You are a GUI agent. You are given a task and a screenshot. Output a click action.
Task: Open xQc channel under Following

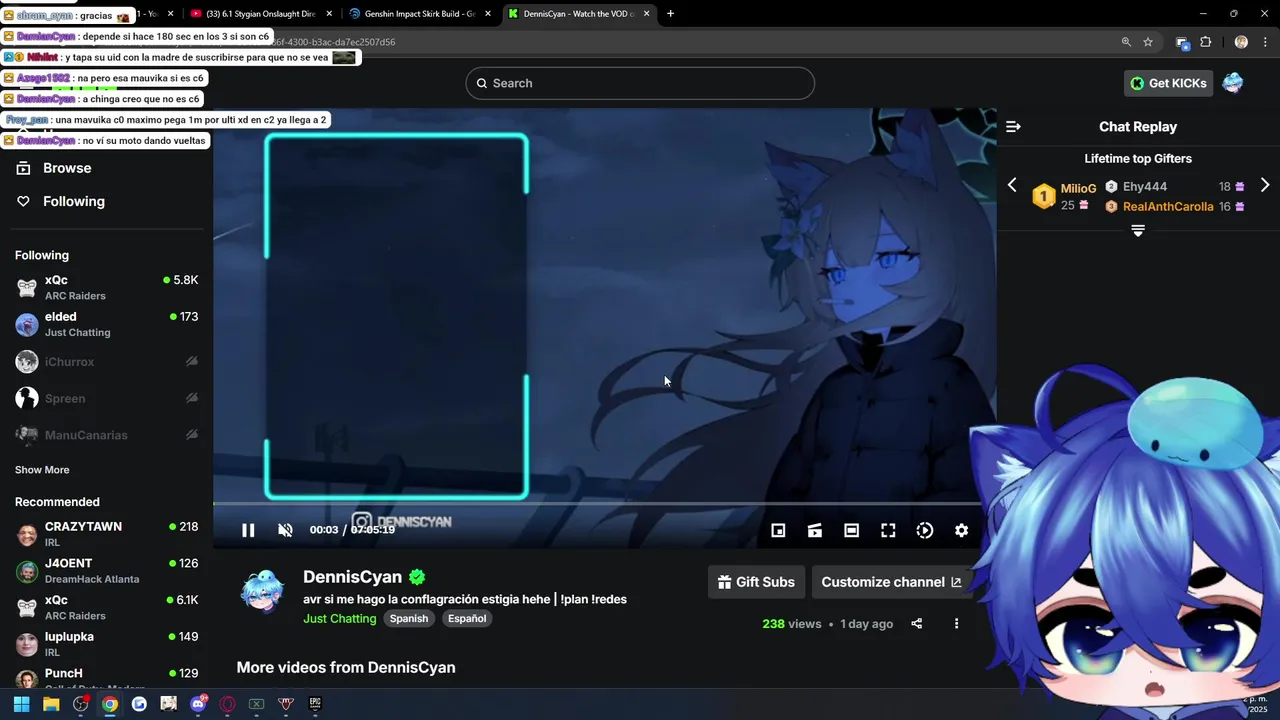click(106, 288)
